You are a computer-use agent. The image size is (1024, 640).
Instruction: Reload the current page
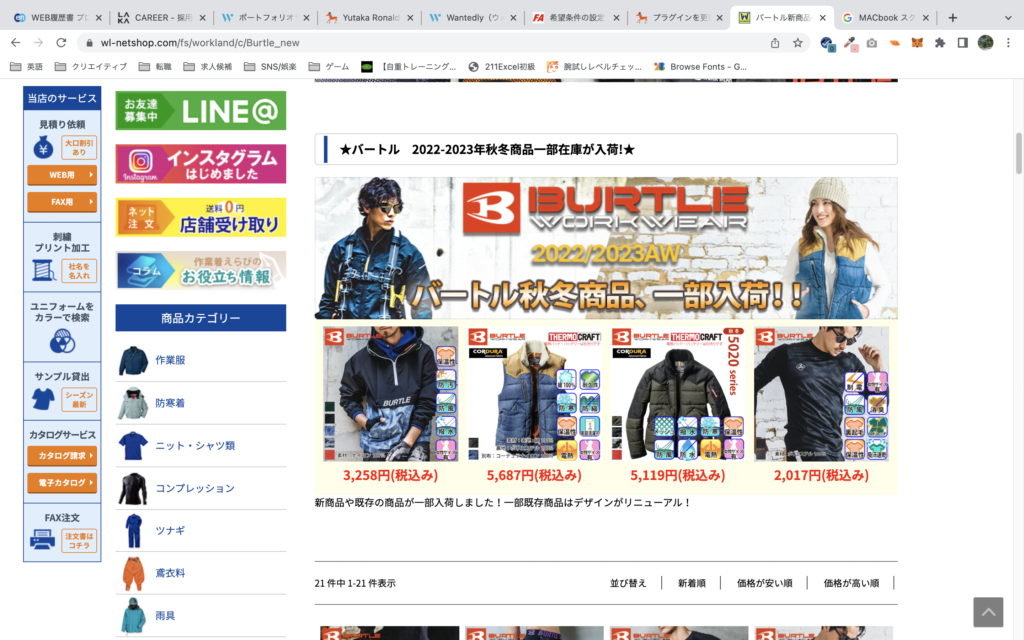pyautogui.click(x=61, y=42)
